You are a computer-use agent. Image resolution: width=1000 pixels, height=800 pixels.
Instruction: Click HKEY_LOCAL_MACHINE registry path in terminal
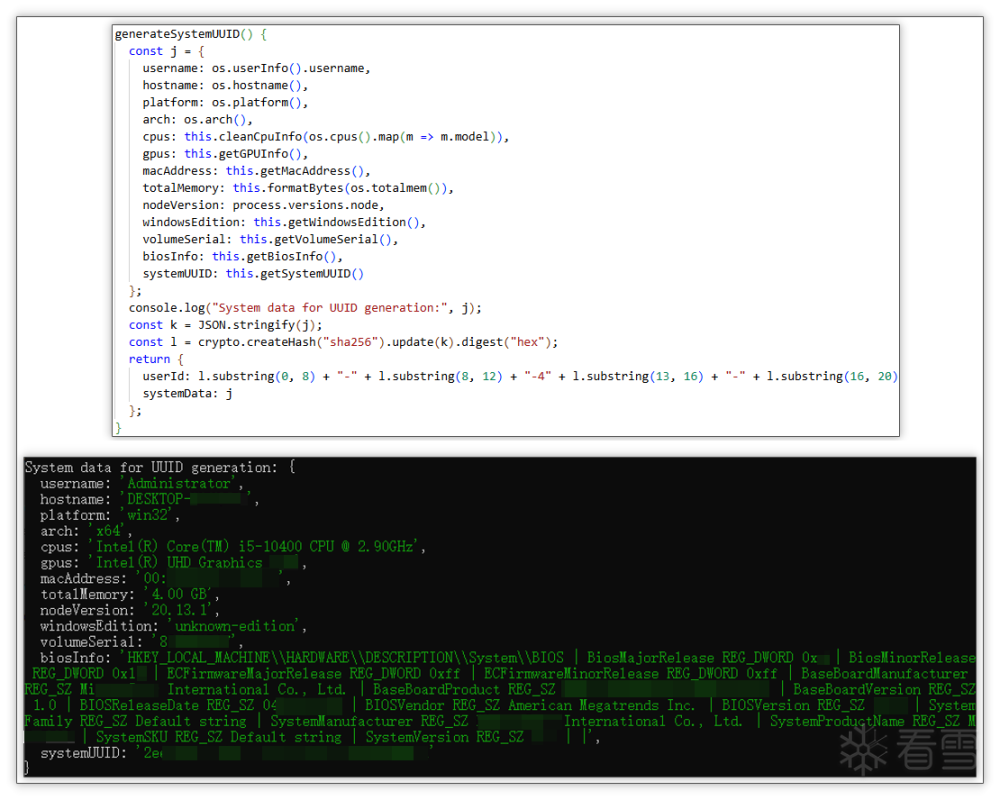coord(345,658)
